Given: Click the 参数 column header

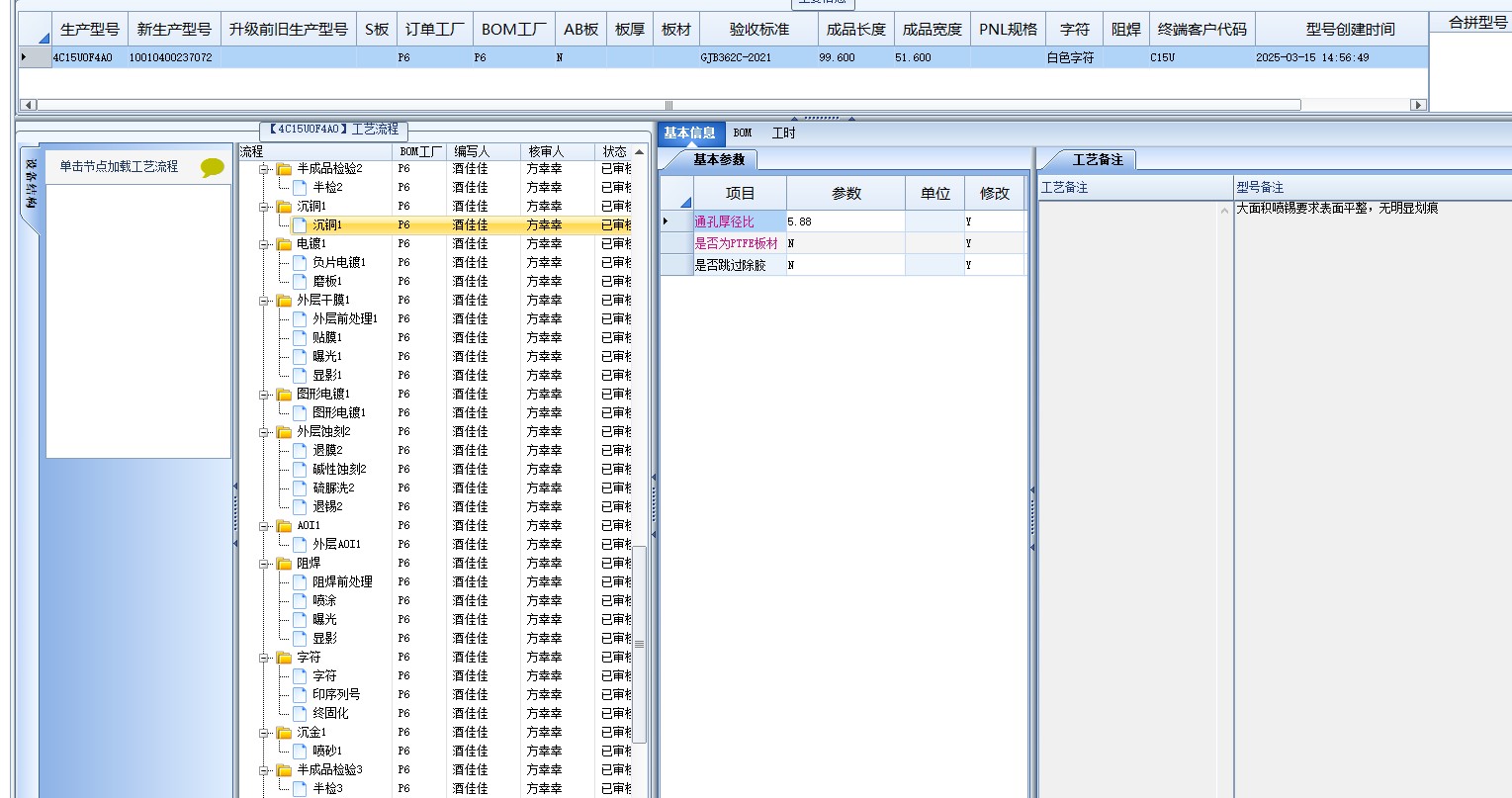Looking at the screenshot, I should point(846,193).
